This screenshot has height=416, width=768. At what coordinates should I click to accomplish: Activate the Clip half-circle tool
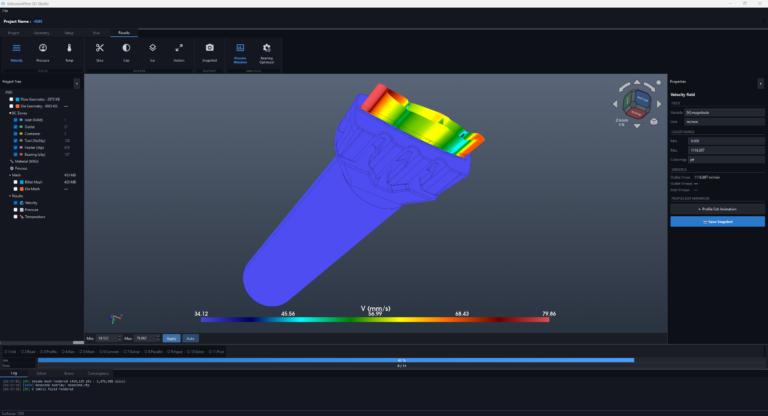click(126, 48)
